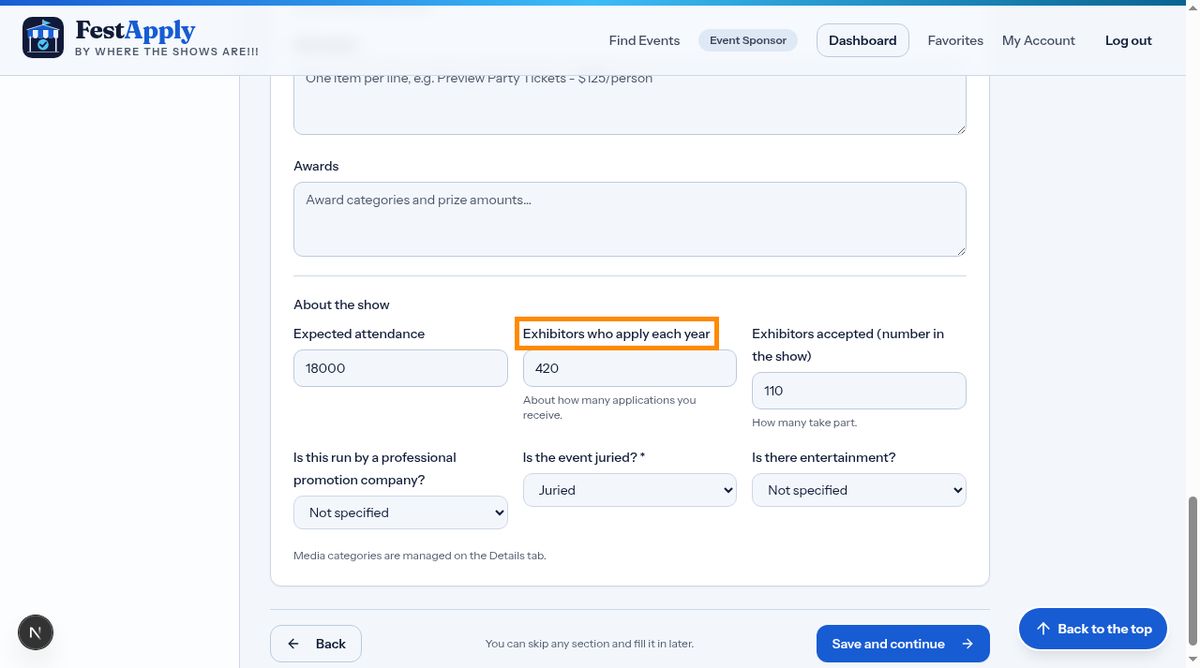1200x668 pixels.
Task: Click the Back button
Action: click(x=316, y=644)
